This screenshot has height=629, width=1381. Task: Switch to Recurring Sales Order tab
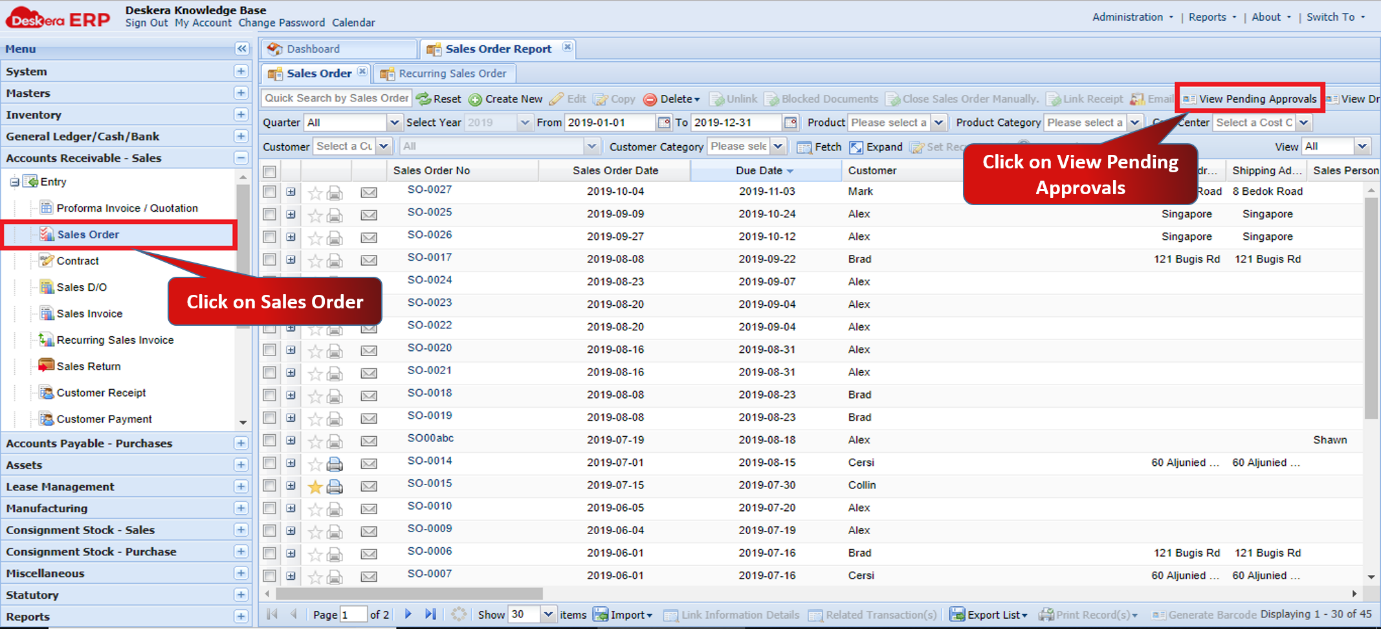click(x=445, y=73)
